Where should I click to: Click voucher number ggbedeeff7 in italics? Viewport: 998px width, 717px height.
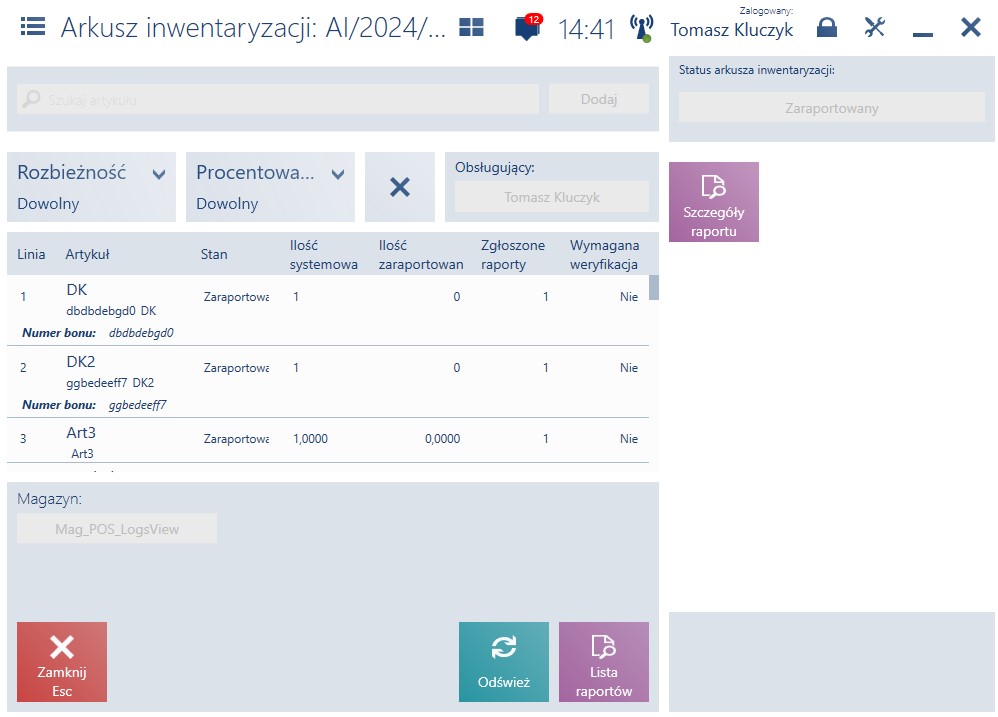pos(137,405)
